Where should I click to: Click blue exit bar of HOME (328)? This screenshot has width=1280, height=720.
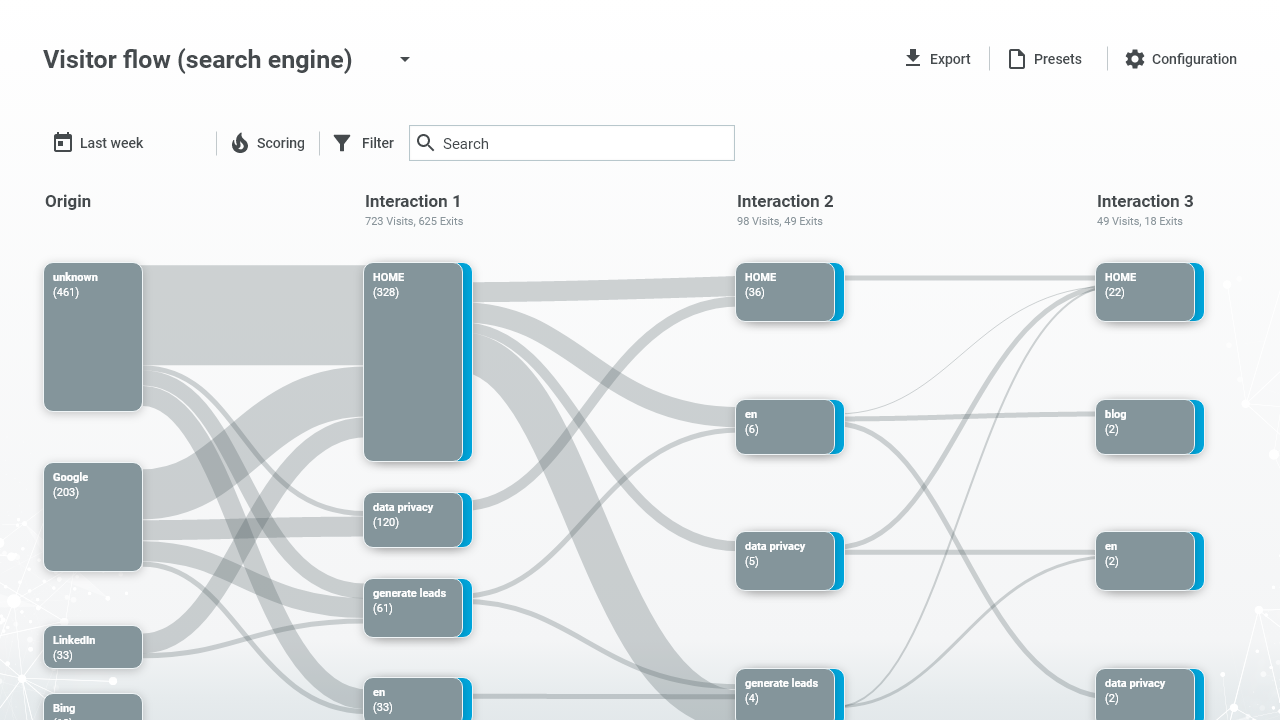(x=467, y=362)
